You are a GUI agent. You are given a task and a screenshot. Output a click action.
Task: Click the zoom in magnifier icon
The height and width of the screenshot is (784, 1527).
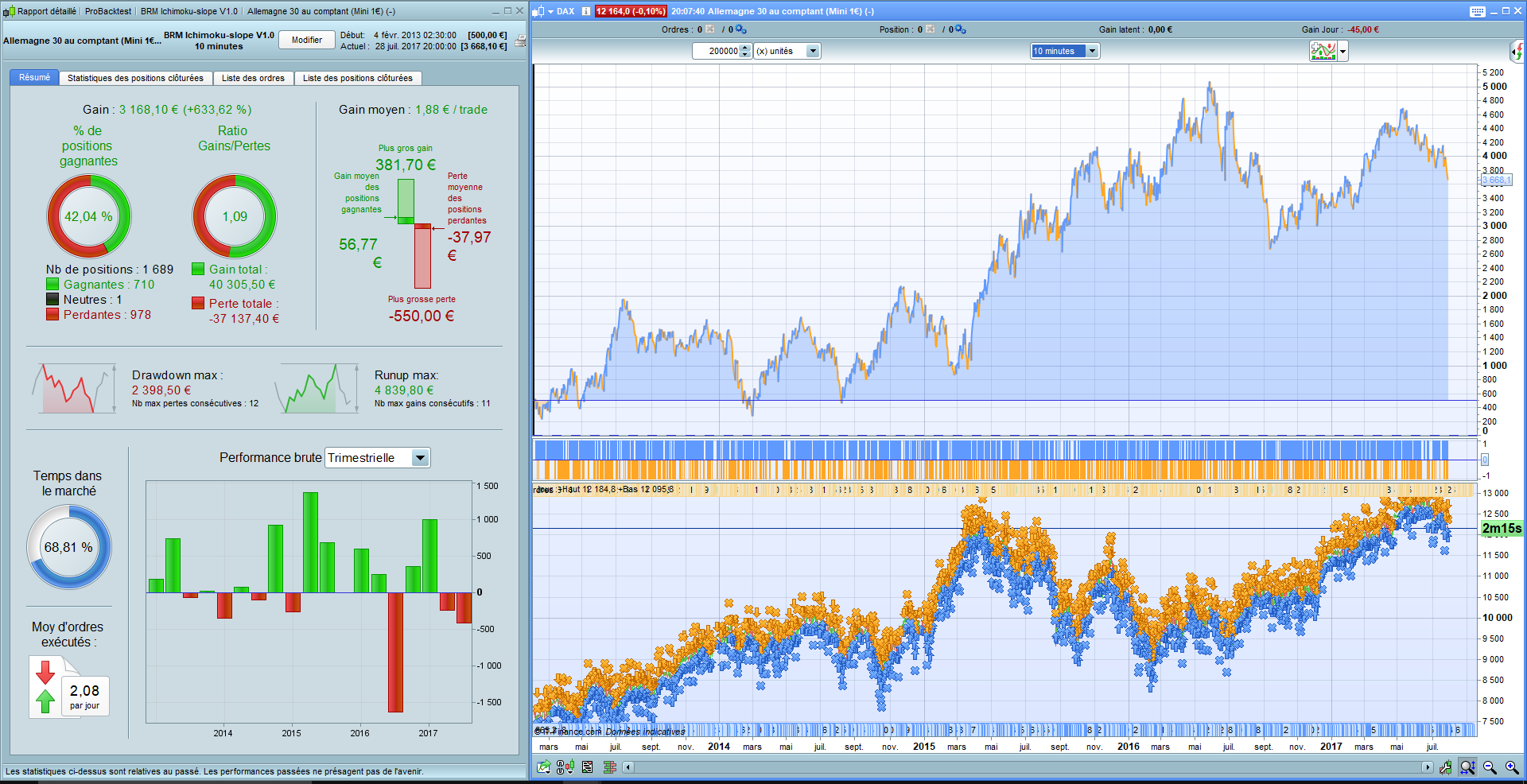click(1512, 767)
